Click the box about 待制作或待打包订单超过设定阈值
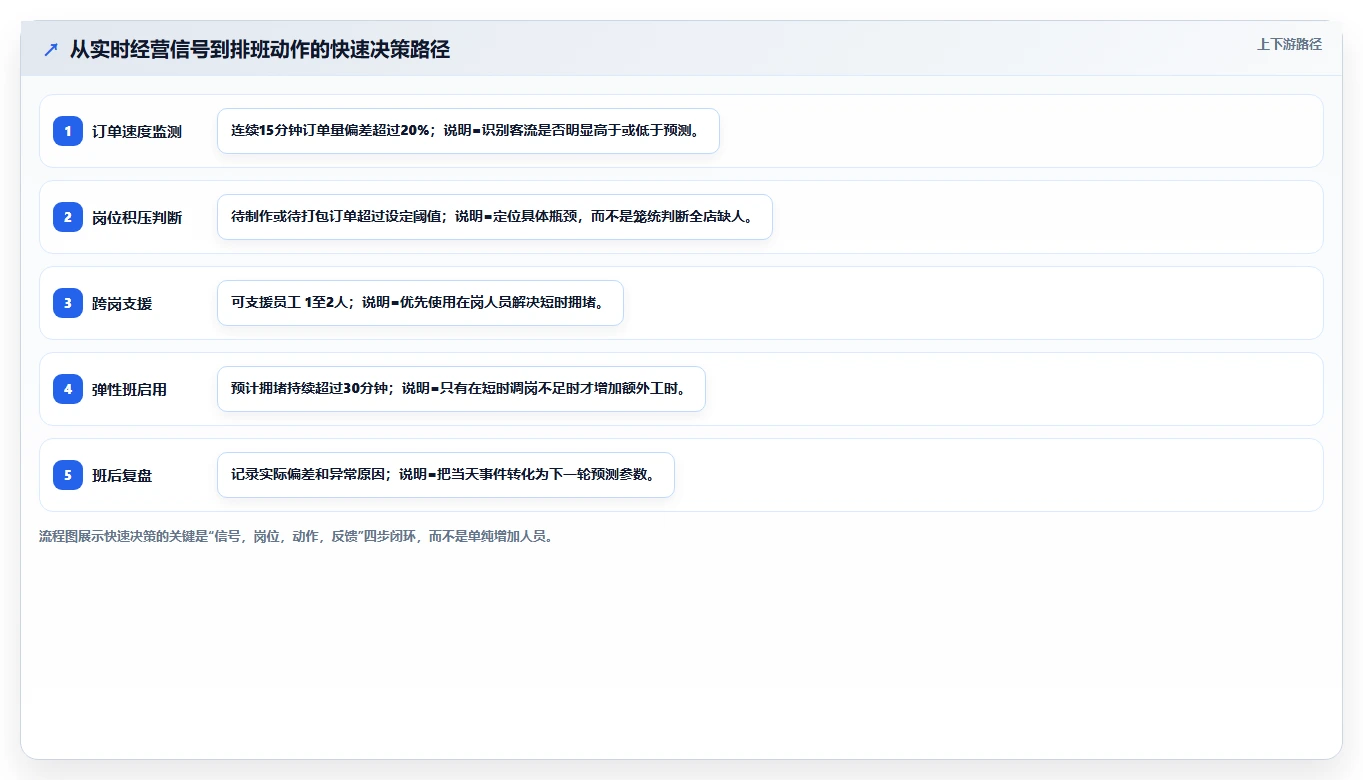 495,217
